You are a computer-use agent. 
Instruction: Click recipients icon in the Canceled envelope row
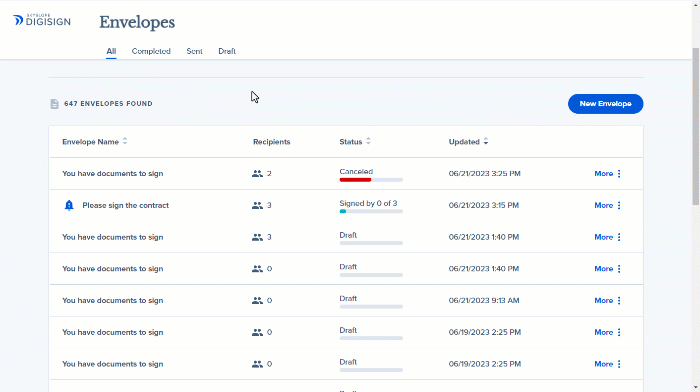pyautogui.click(x=257, y=174)
